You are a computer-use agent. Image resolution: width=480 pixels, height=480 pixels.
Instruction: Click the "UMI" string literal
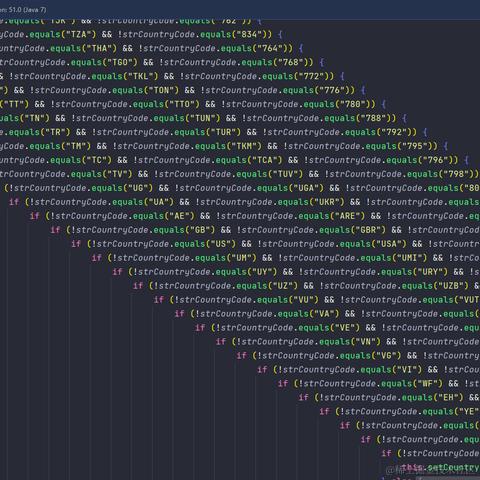(x=409, y=258)
